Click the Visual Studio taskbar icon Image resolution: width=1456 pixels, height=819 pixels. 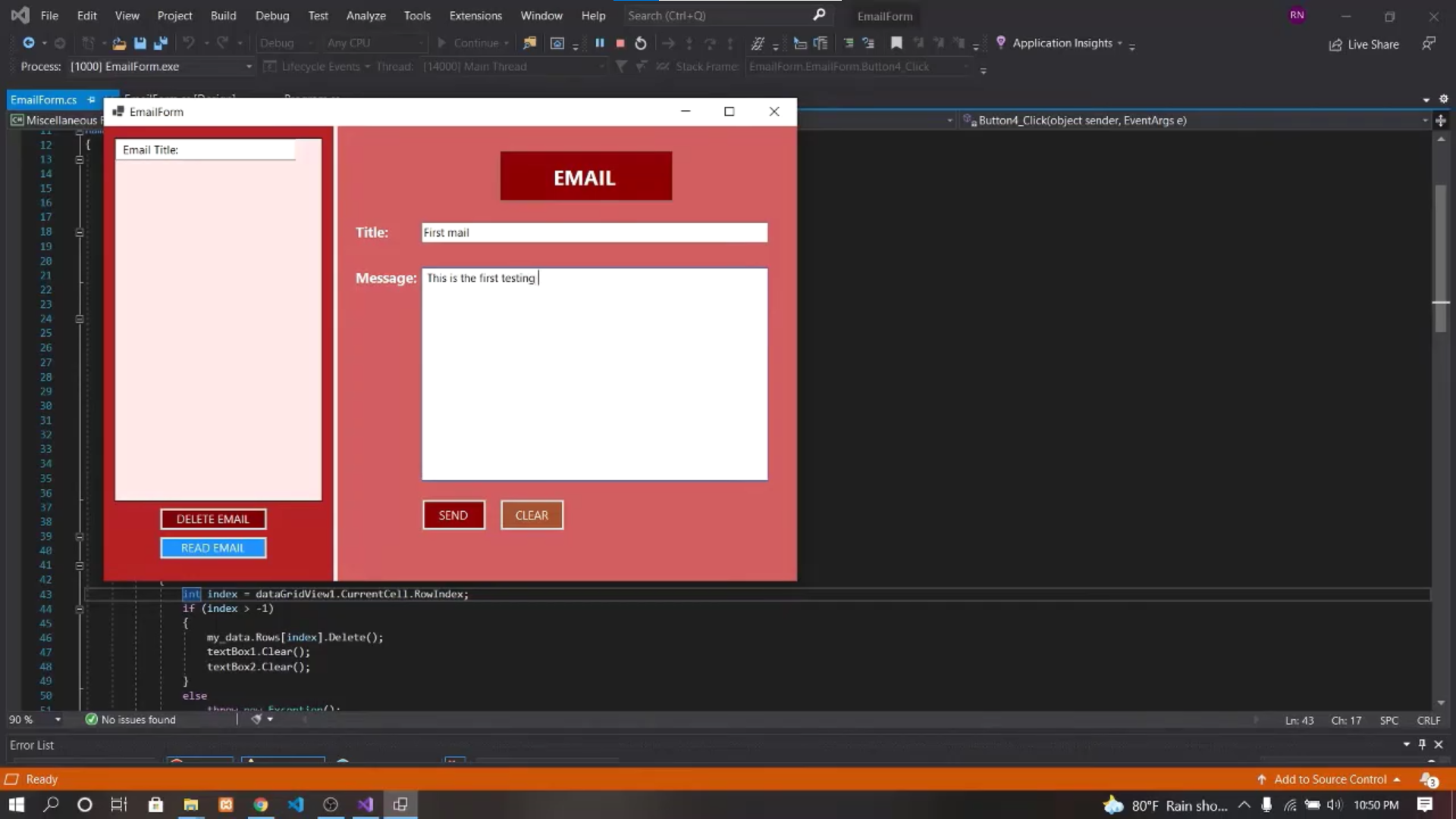point(366,805)
